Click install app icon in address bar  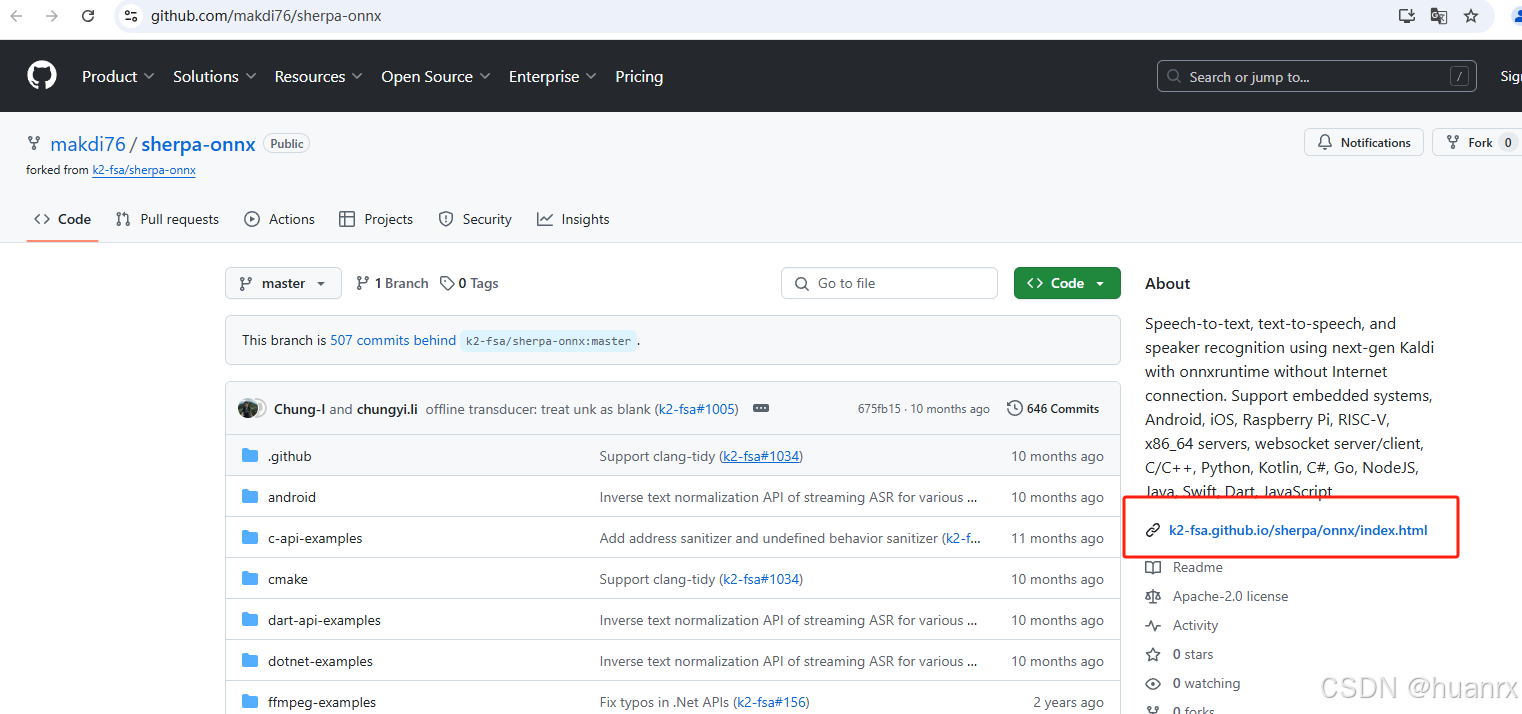coord(1407,16)
